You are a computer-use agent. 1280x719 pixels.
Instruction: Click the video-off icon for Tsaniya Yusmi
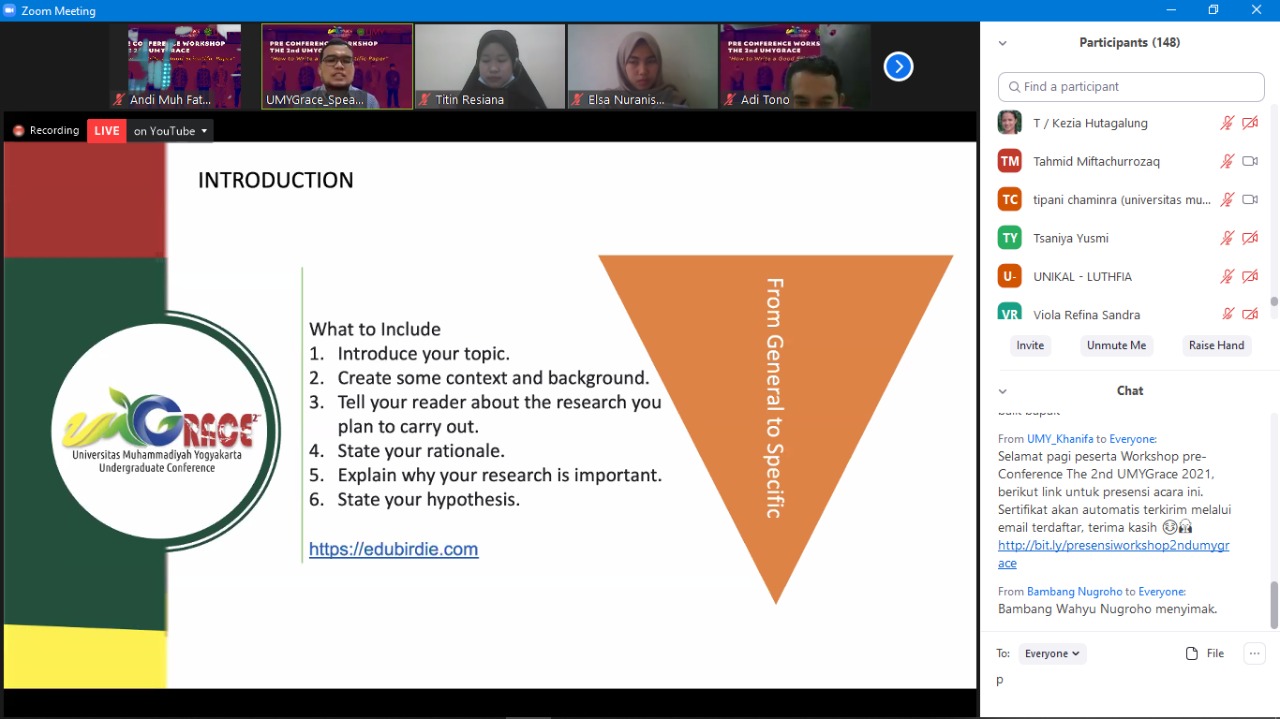point(1250,238)
